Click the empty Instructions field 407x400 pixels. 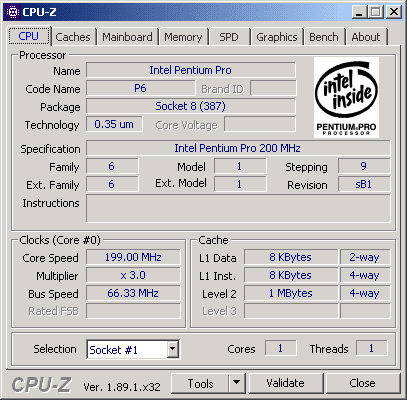(x=238, y=208)
